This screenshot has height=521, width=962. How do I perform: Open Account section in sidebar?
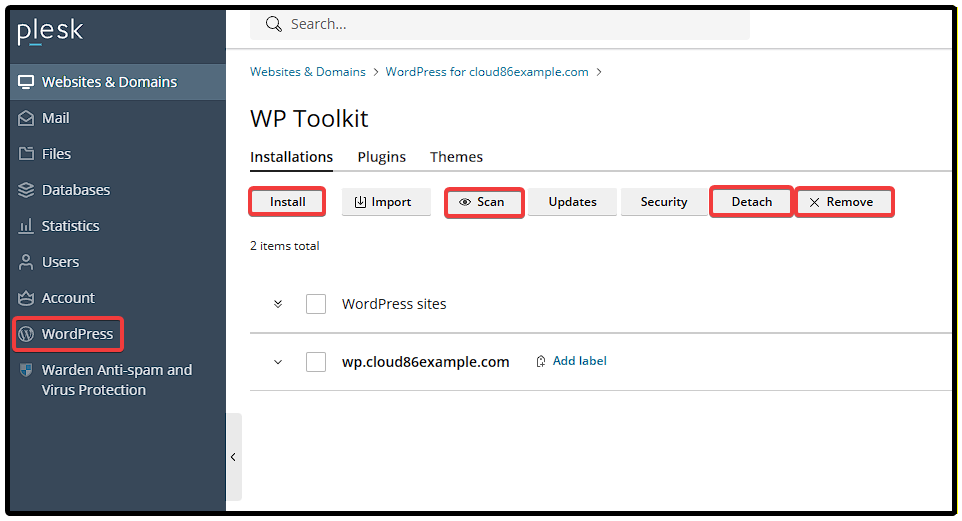pyautogui.click(x=118, y=298)
